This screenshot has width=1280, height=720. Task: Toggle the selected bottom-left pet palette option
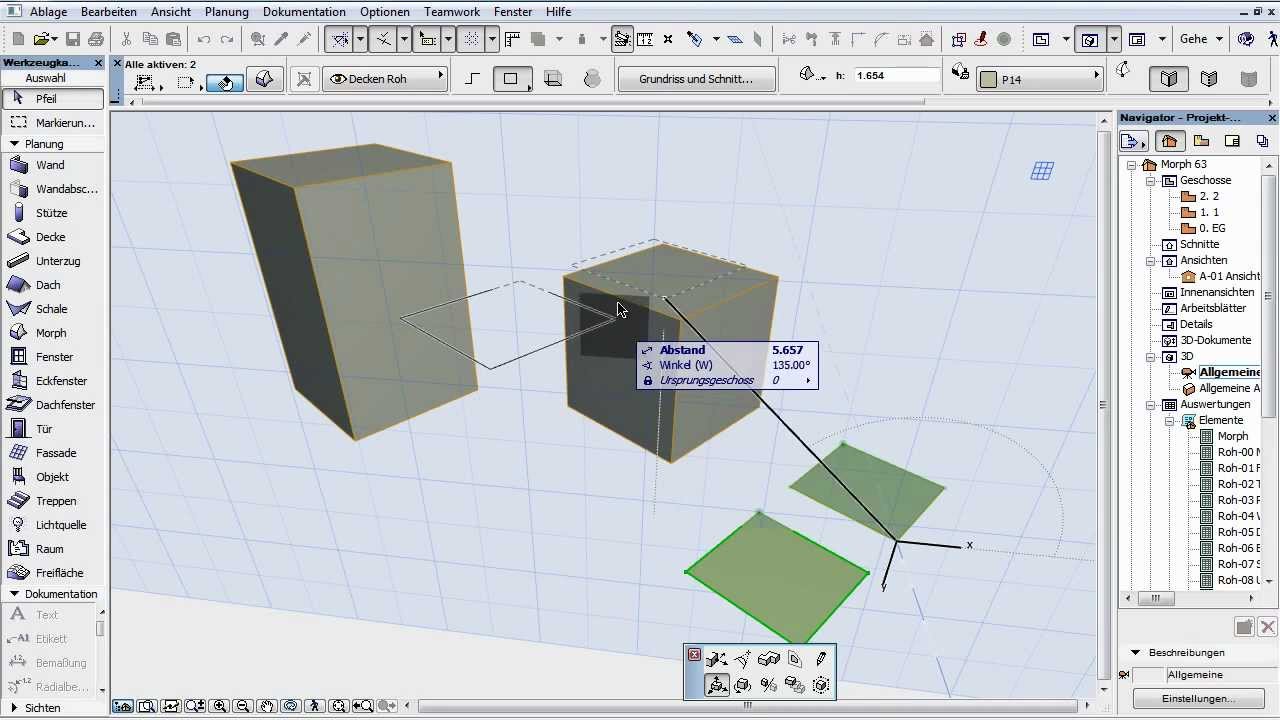717,685
